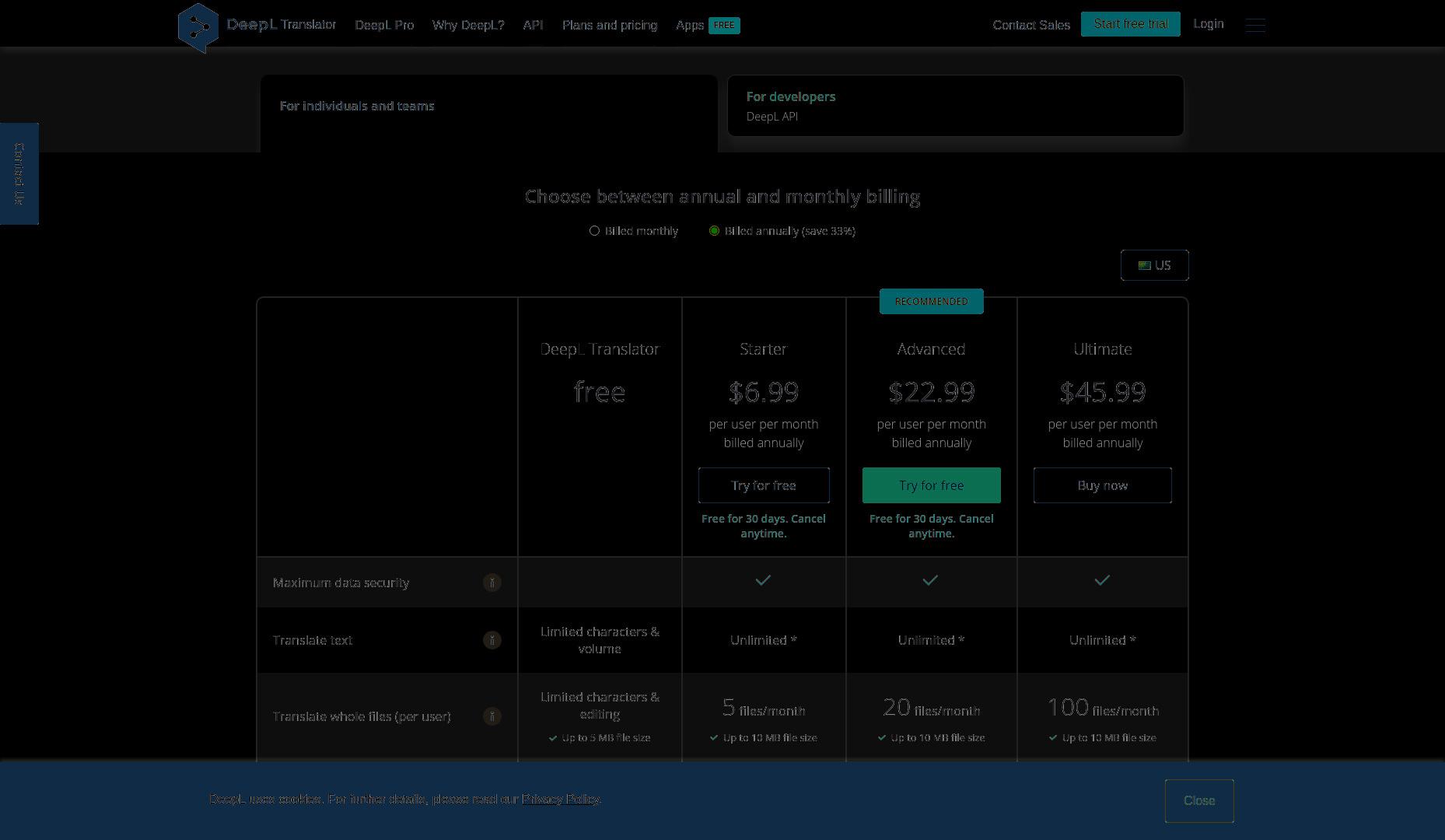Click the $22.99 Advanced price

(931, 392)
